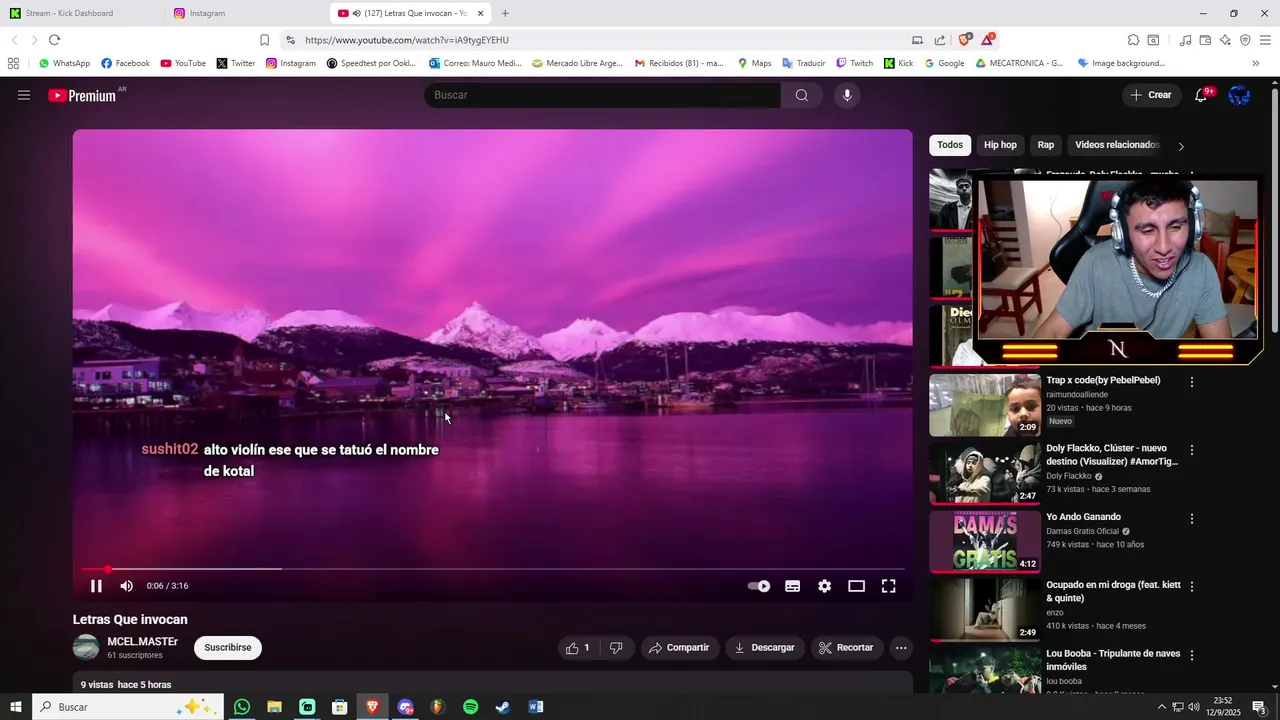Open the Twitch bookmark

pyautogui.click(x=854, y=63)
